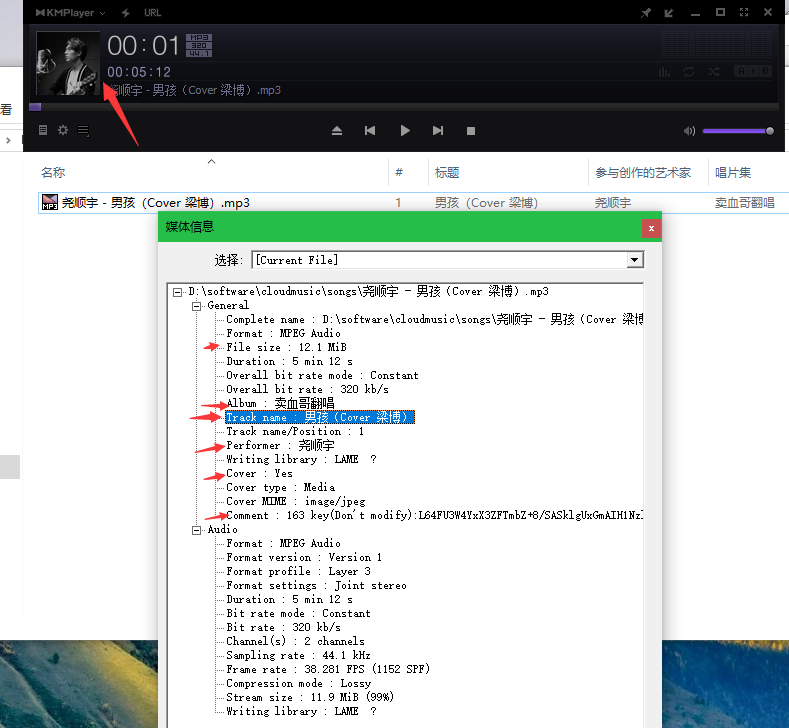Select Cover type : Media row
Screen dimensions: 789x728
(280, 488)
